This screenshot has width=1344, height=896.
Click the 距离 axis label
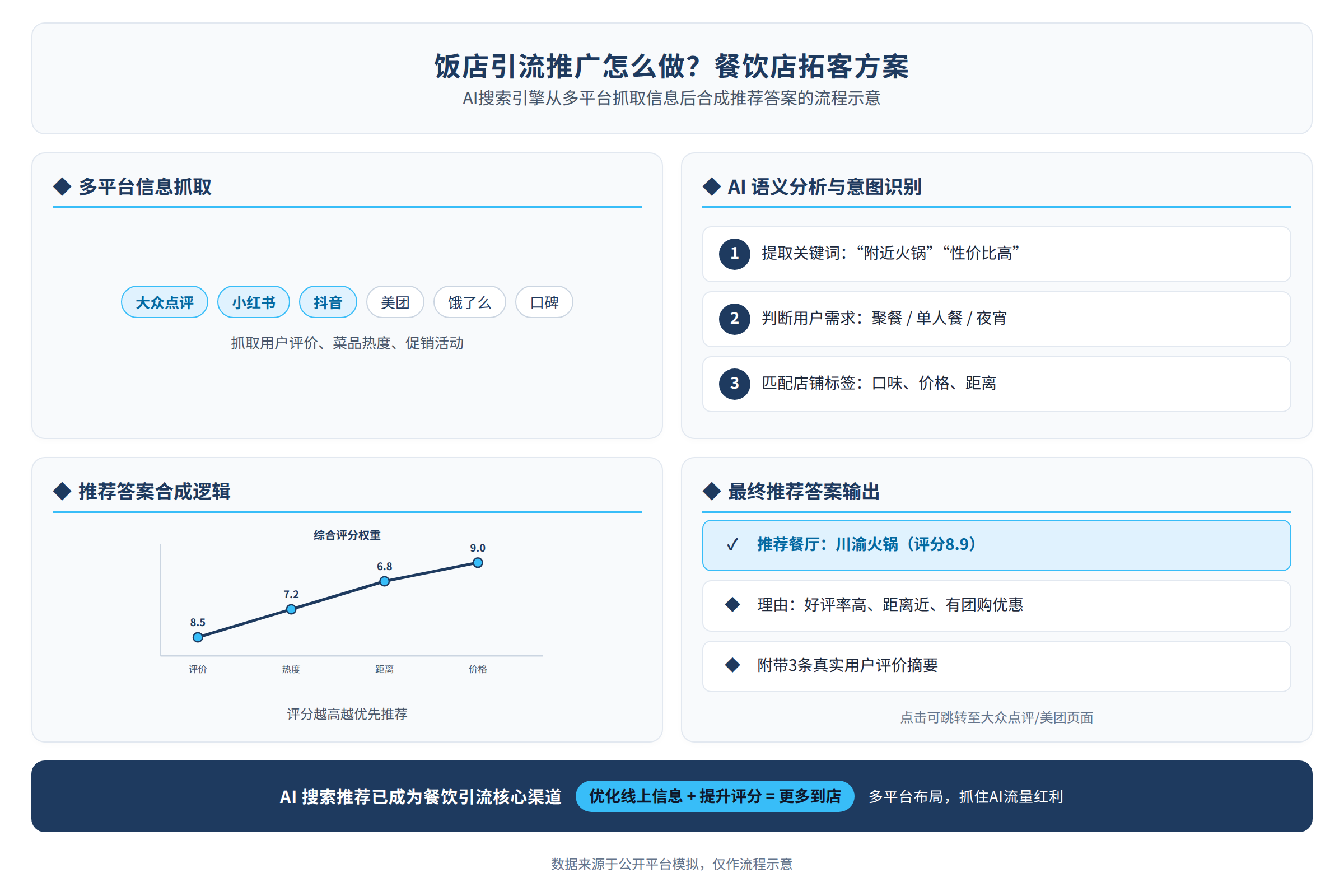[385, 669]
